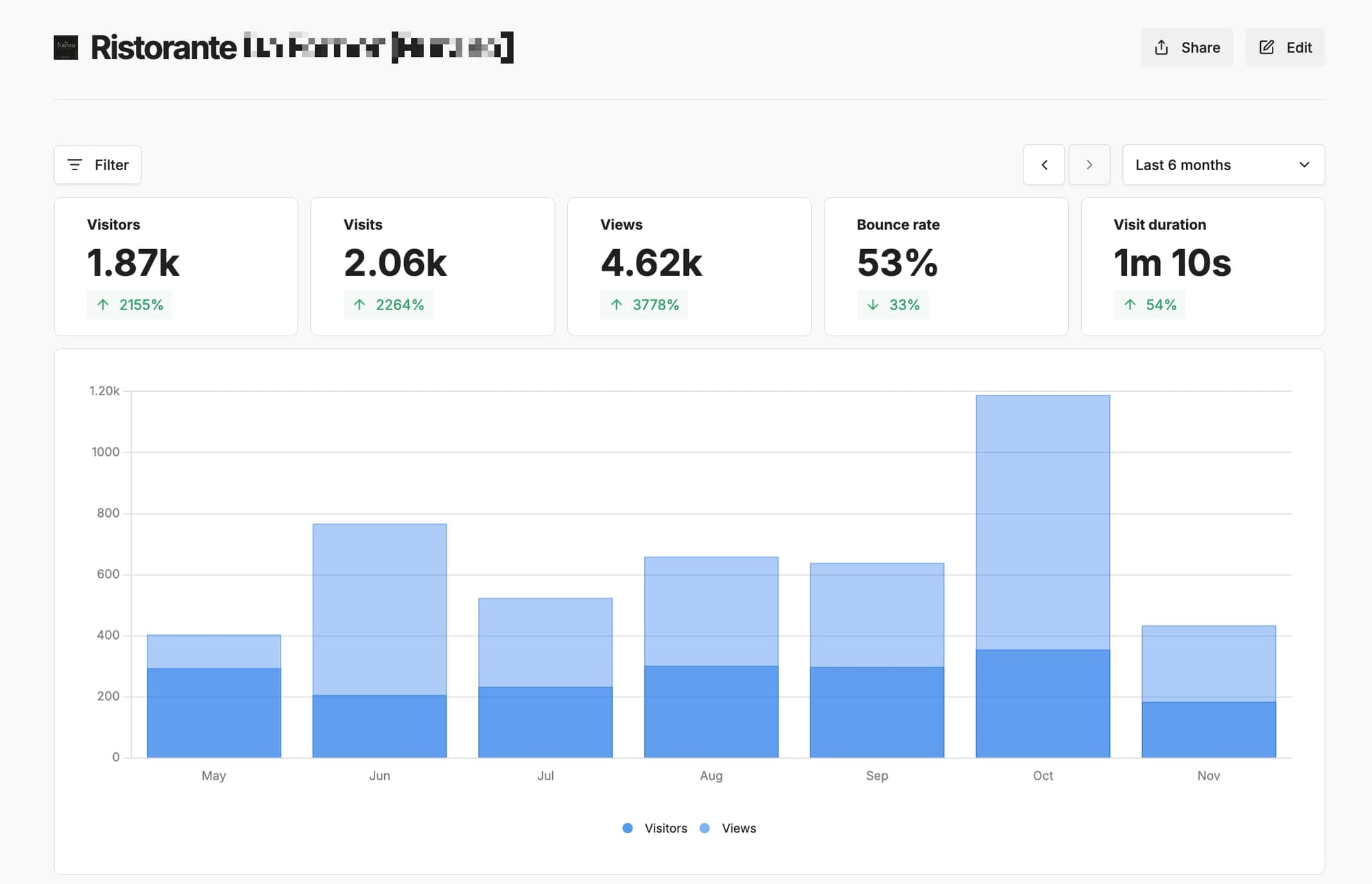The image size is (1372, 884).
Task: Select the Visit duration metric card
Action: pyautogui.click(x=1202, y=266)
